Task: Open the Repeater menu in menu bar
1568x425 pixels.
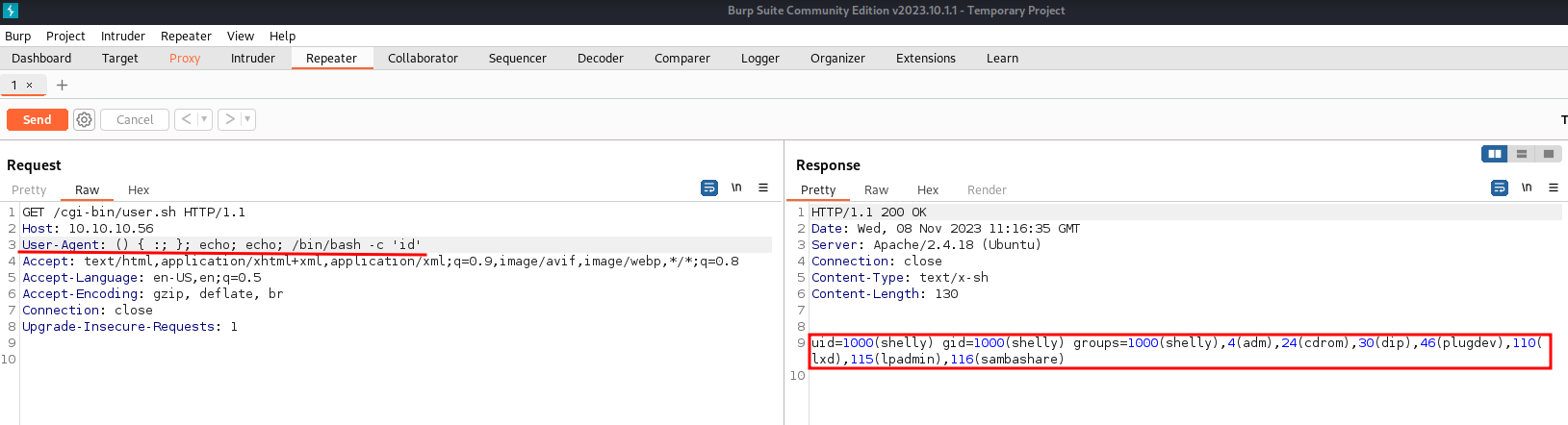Action: 186,36
